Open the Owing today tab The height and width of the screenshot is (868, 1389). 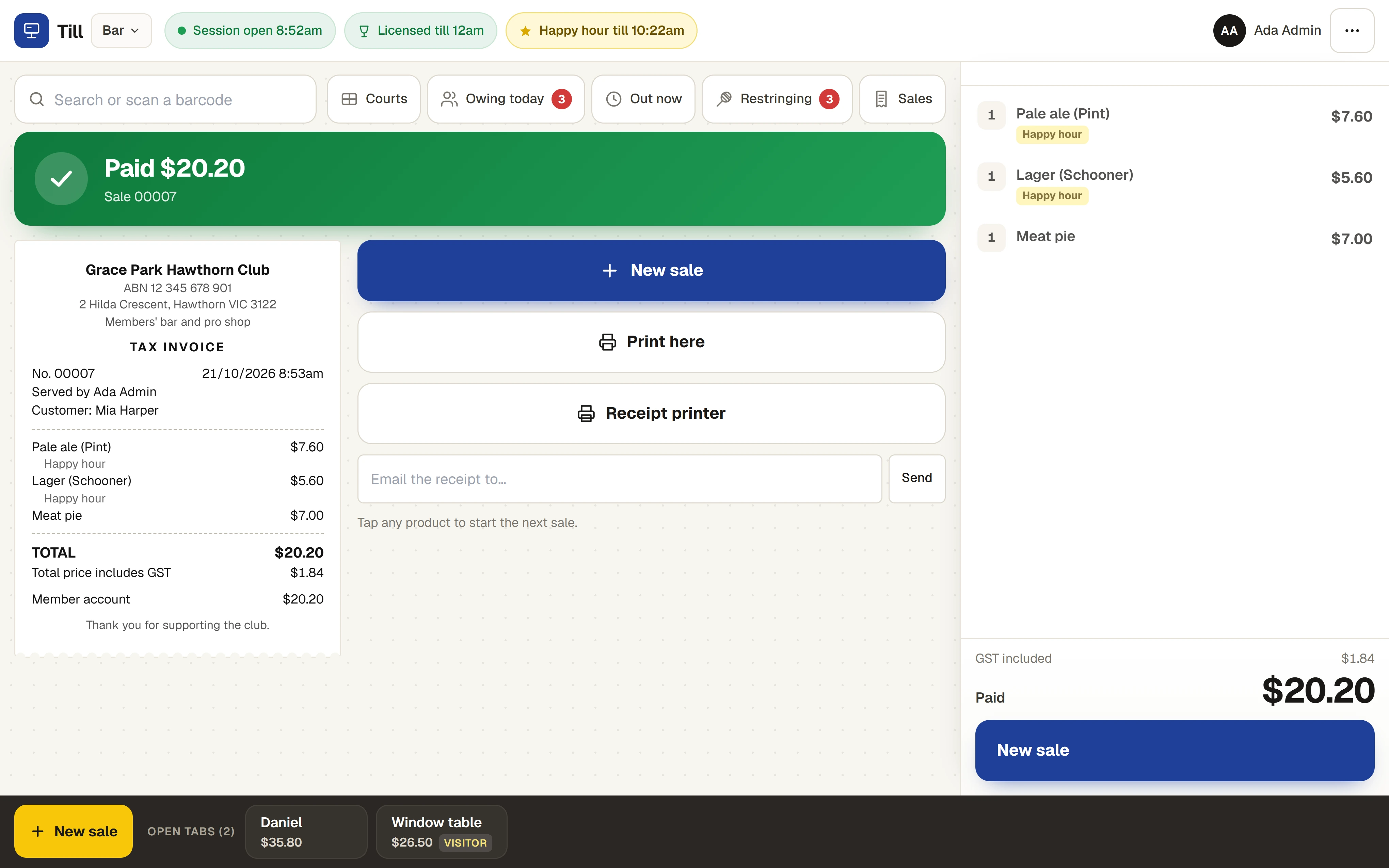506,99
